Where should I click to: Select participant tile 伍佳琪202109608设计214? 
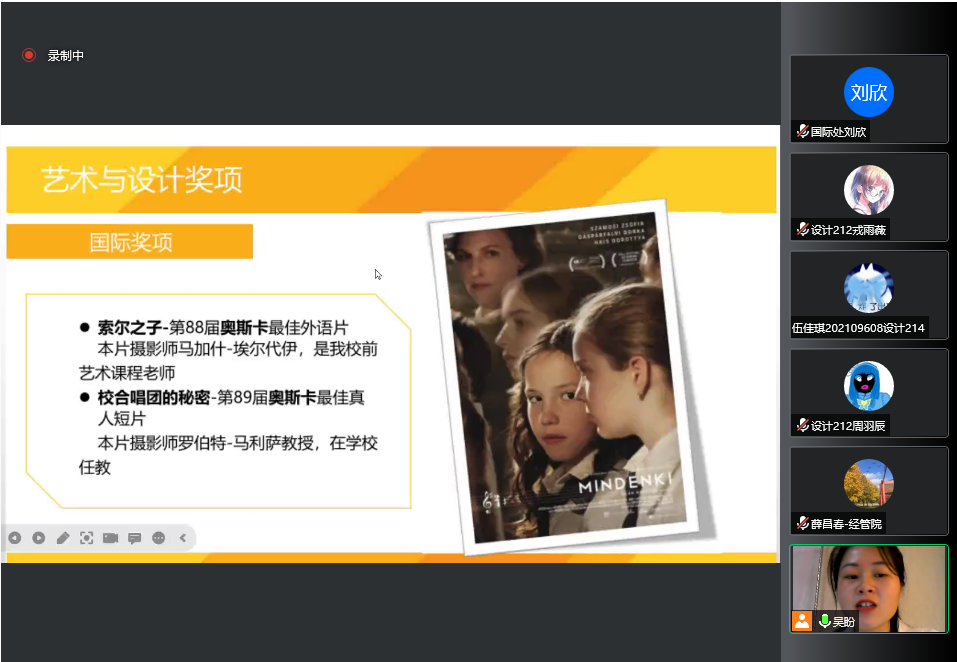point(868,294)
